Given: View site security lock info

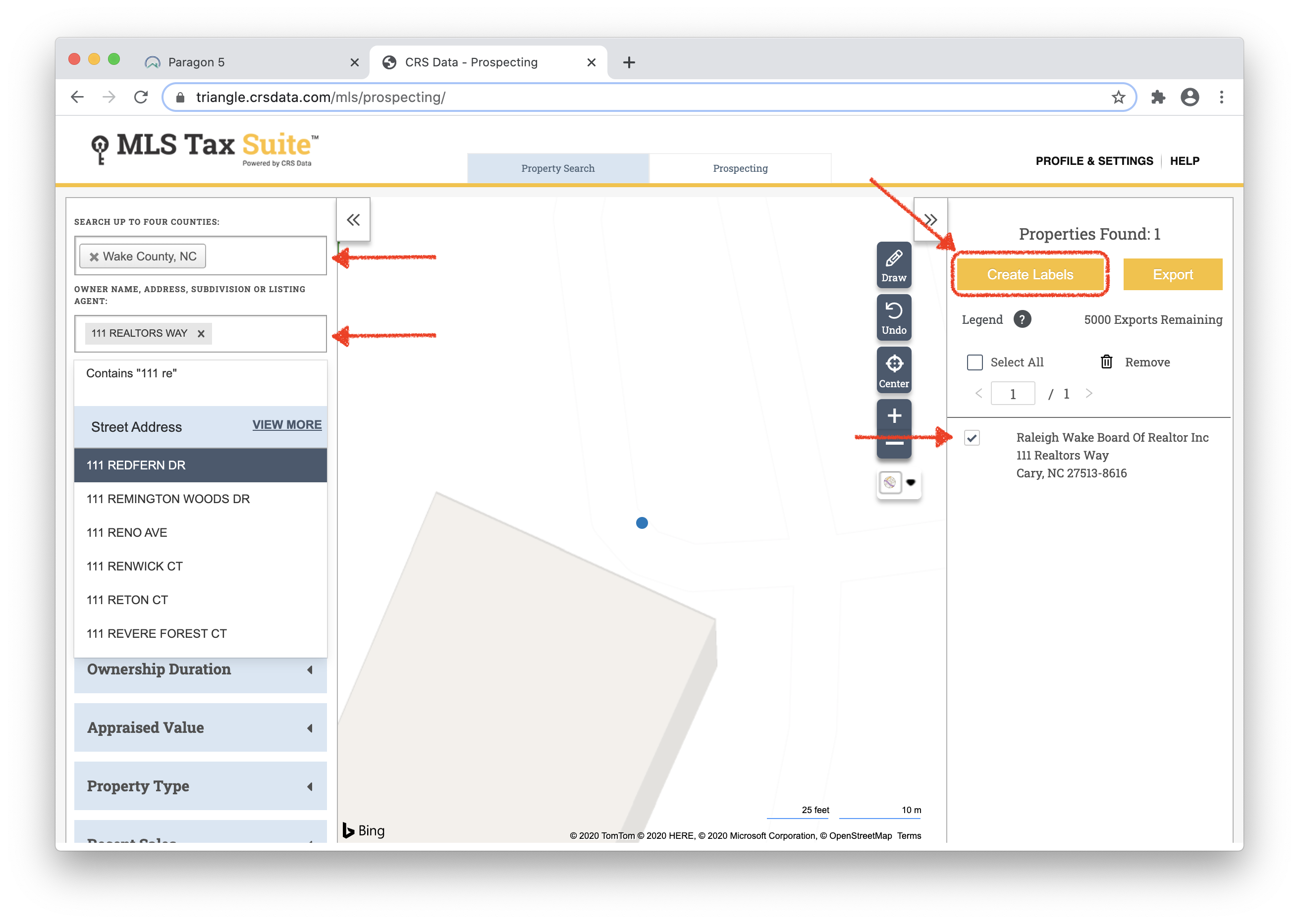Looking at the screenshot, I should [180, 97].
